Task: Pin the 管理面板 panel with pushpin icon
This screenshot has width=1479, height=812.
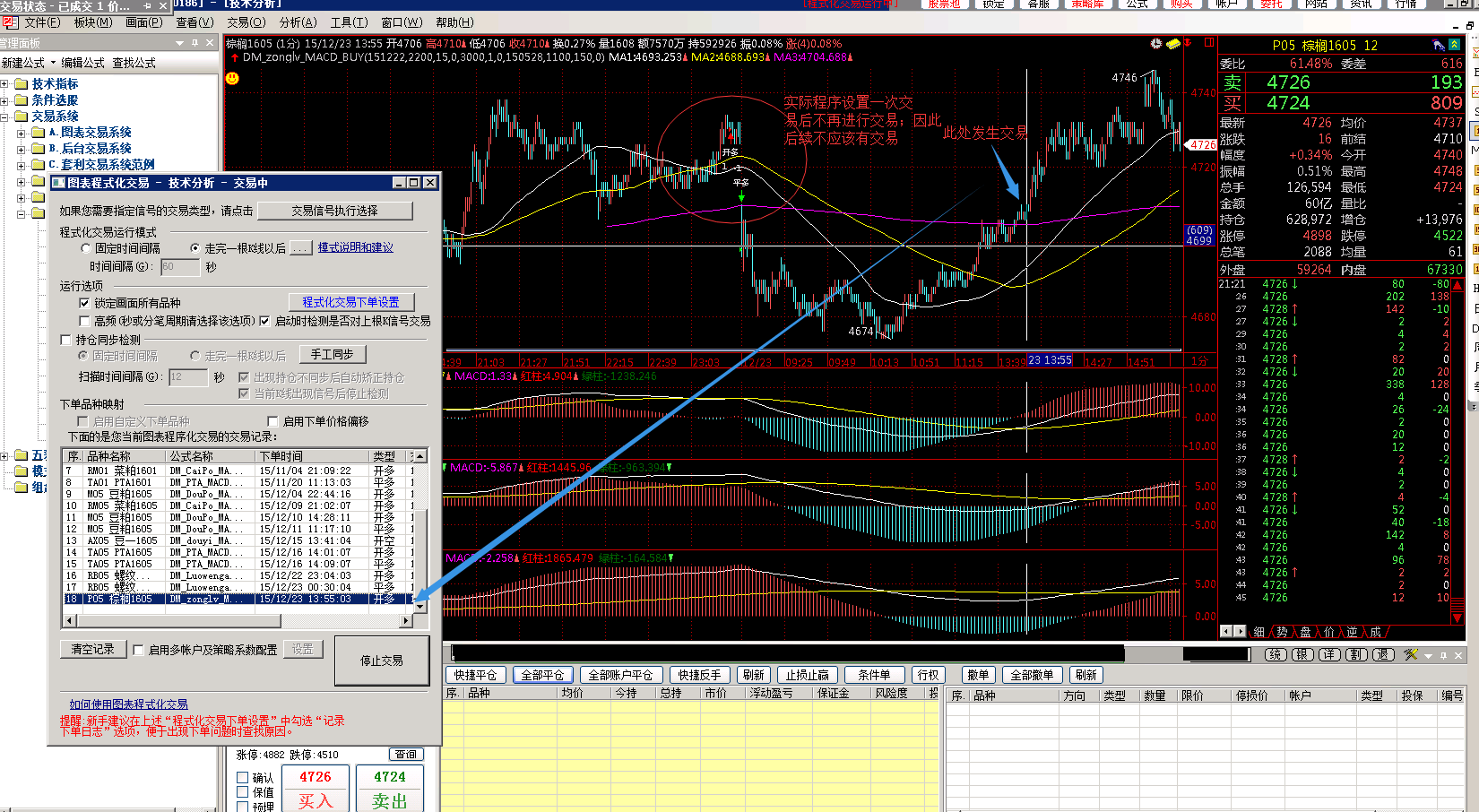Action: (195, 43)
